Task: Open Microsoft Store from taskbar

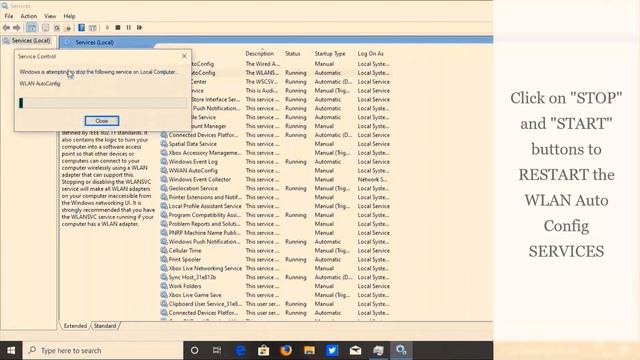Action: click(x=263, y=351)
